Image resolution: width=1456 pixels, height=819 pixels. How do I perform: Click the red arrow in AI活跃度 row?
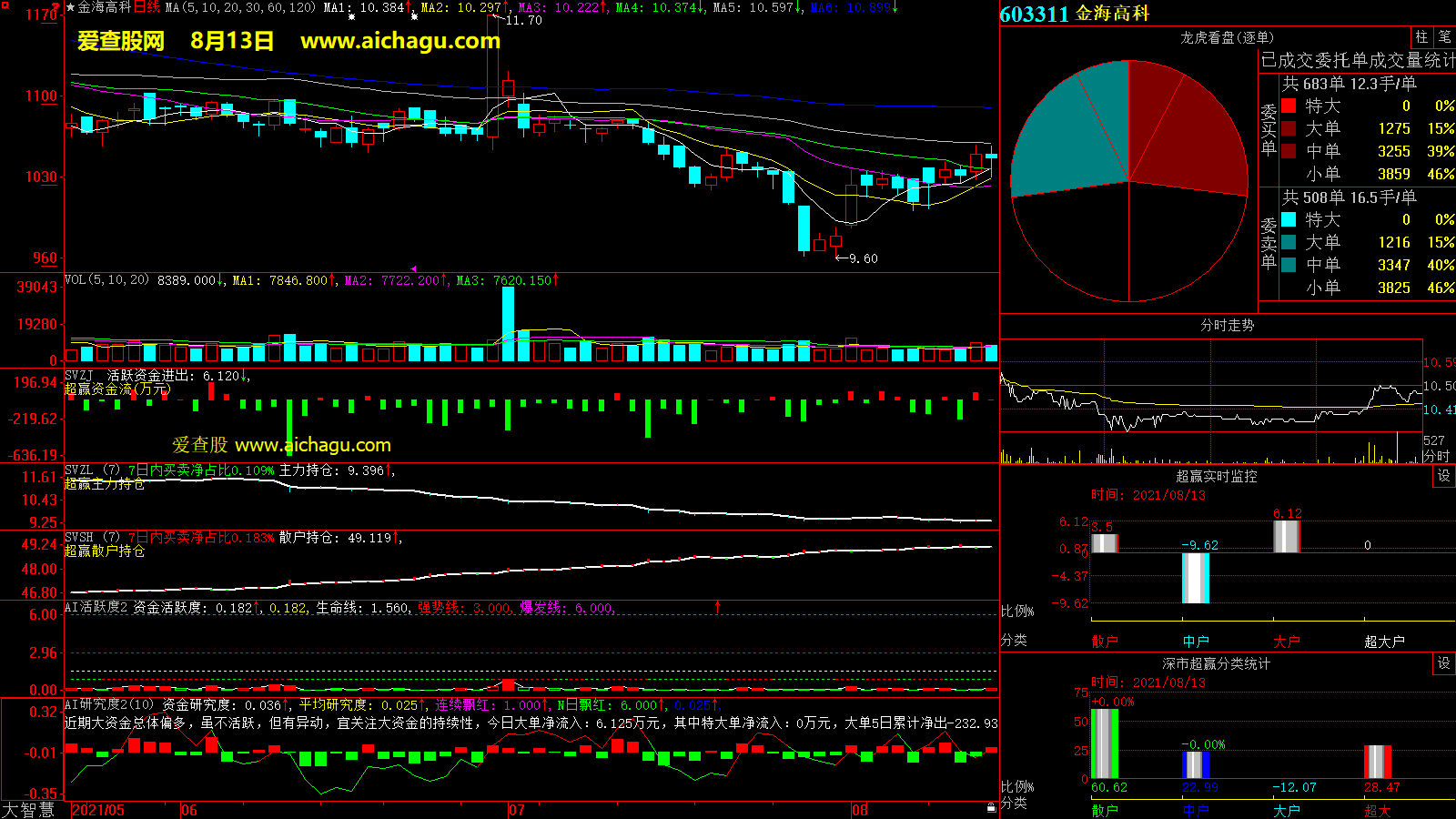click(717, 606)
